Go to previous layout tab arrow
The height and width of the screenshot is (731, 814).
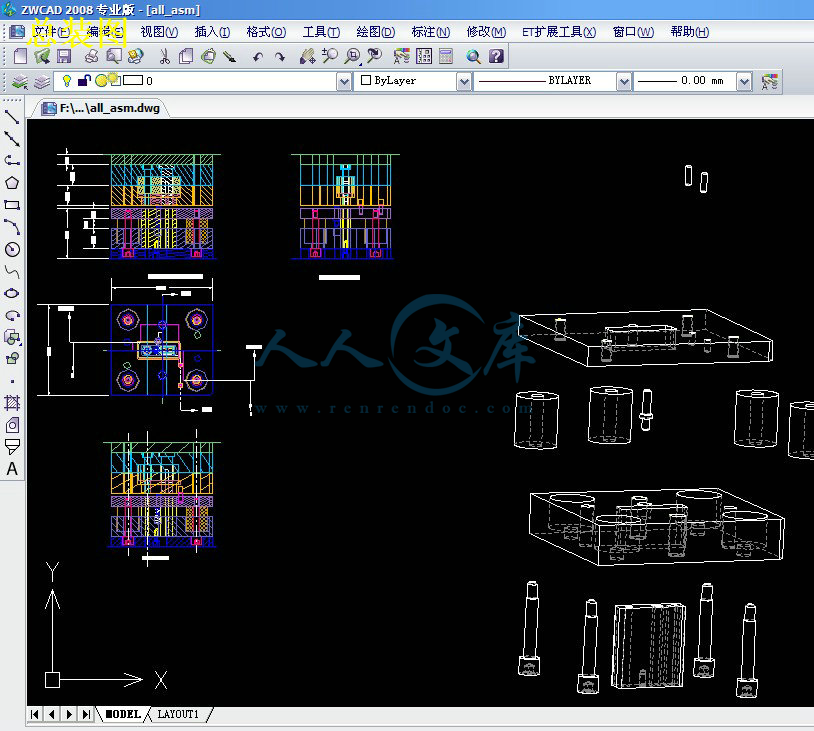point(51,714)
